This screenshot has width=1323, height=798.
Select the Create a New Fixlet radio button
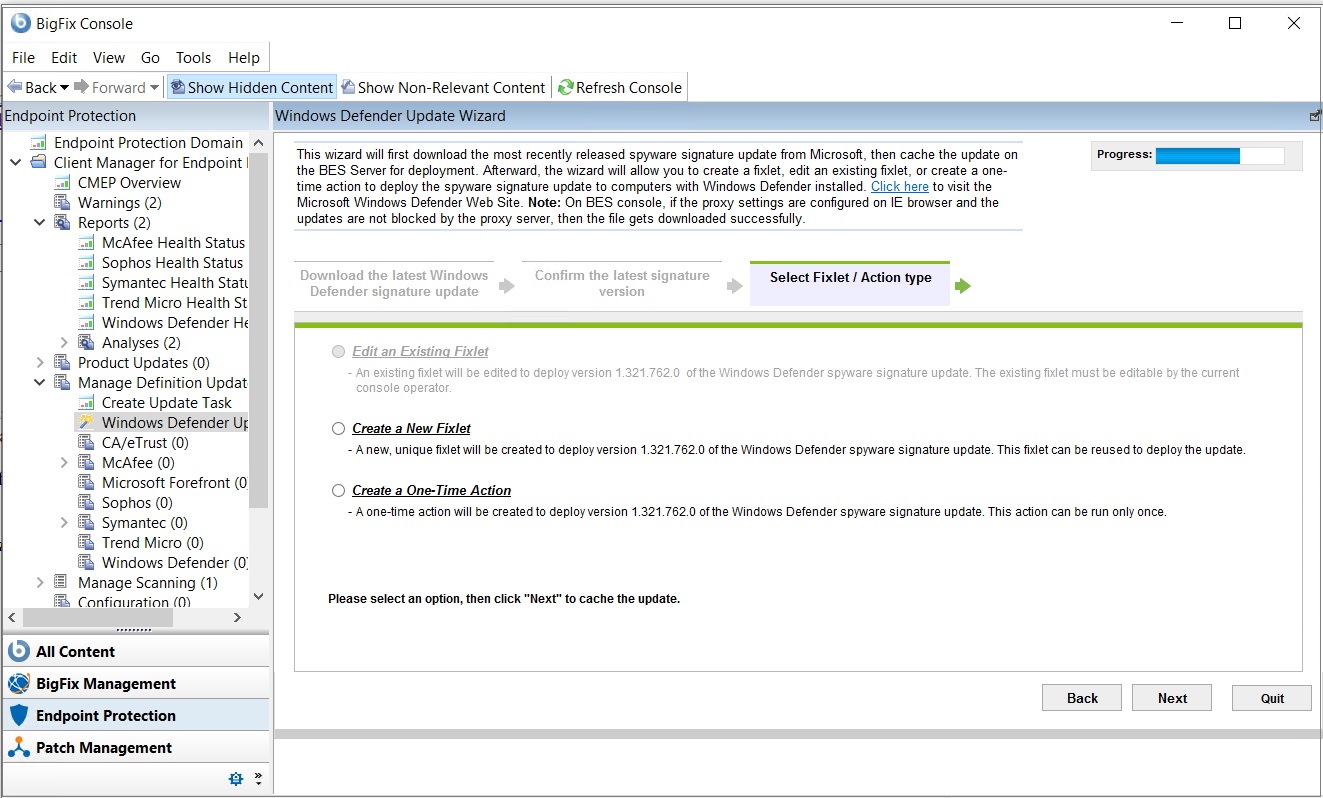(x=339, y=429)
